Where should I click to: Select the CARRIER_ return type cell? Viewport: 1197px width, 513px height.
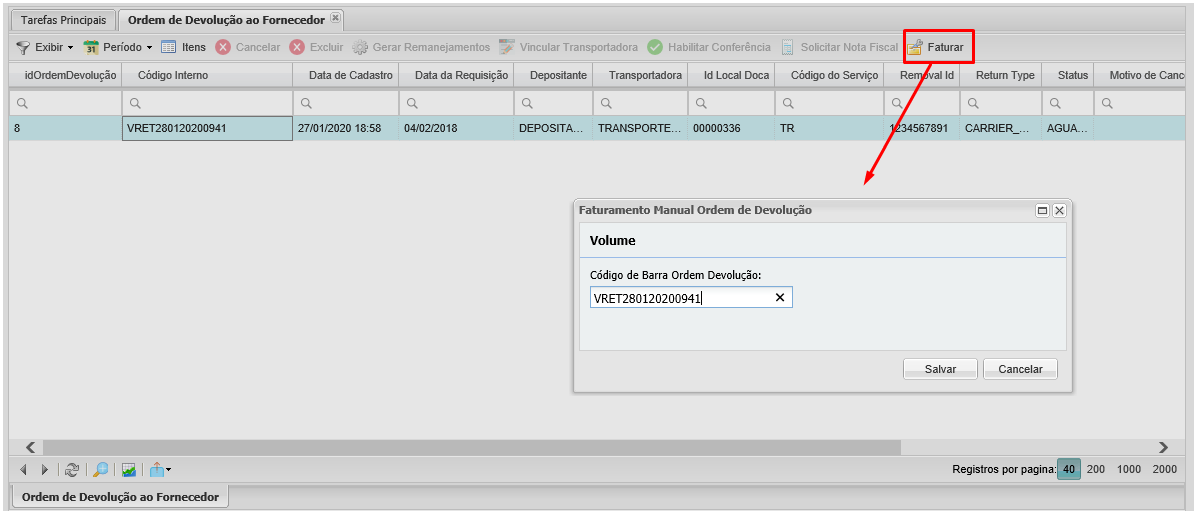click(1001, 129)
